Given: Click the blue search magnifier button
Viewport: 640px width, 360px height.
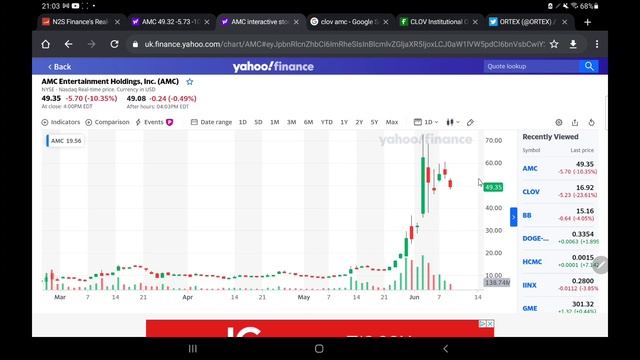Looking at the screenshot, I should click(x=589, y=66).
